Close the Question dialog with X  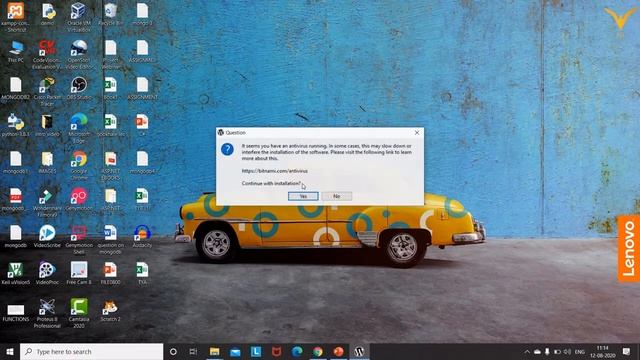[x=417, y=133]
